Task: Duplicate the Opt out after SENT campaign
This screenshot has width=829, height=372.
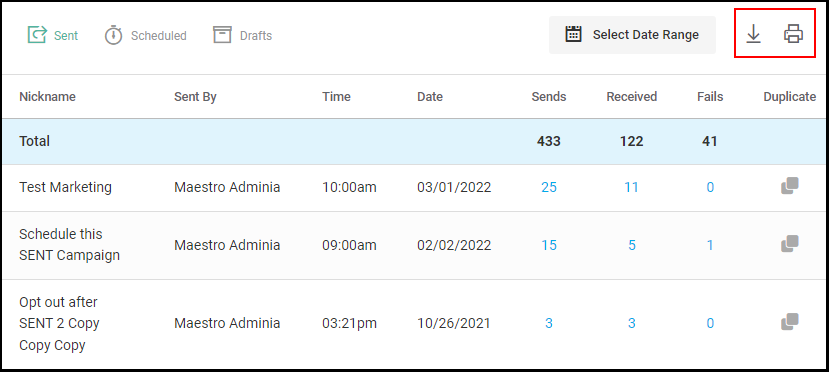Action: pyautogui.click(x=789, y=322)
